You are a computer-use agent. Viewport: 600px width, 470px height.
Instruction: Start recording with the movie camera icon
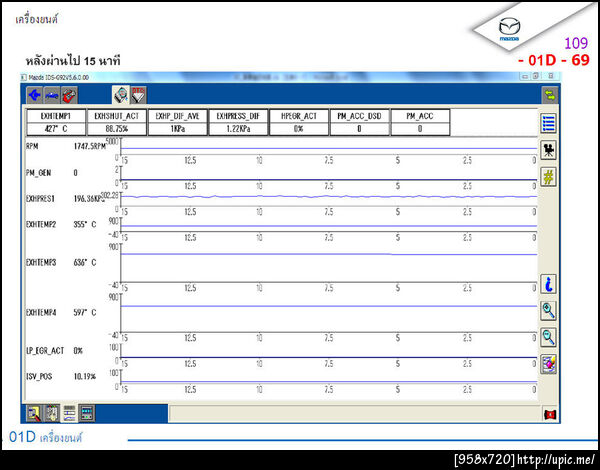tap(548, 150)
